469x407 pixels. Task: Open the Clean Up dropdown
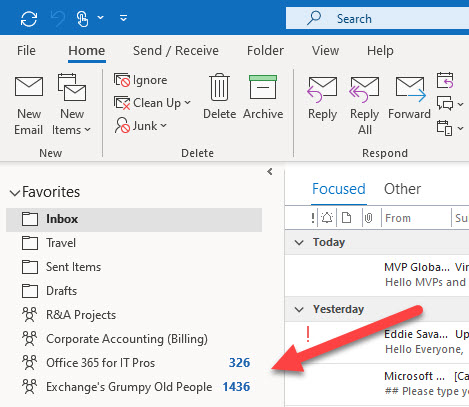click(153, 103)
